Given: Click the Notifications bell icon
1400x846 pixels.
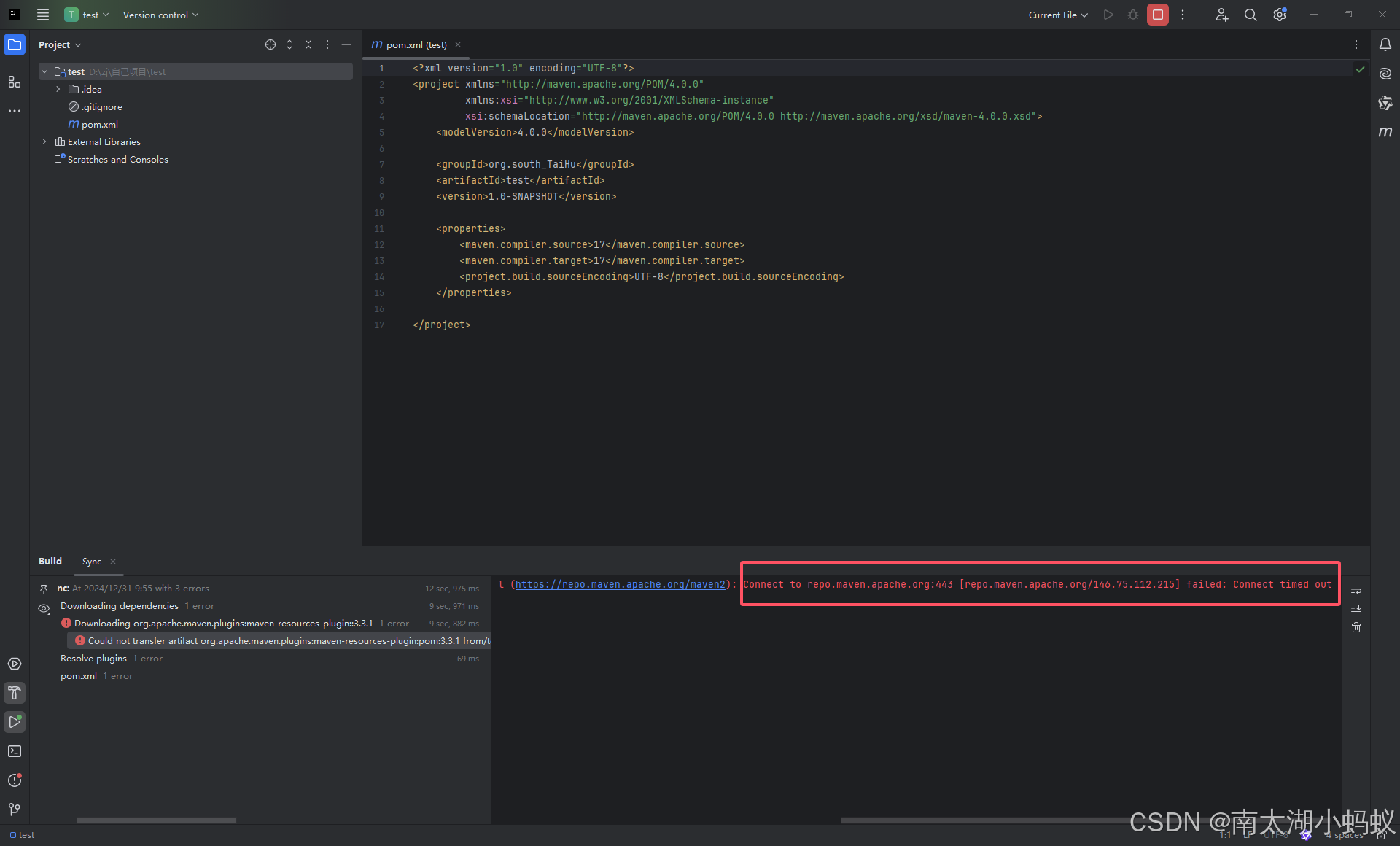Looking at the screenshot, I should pos(1385,44).
